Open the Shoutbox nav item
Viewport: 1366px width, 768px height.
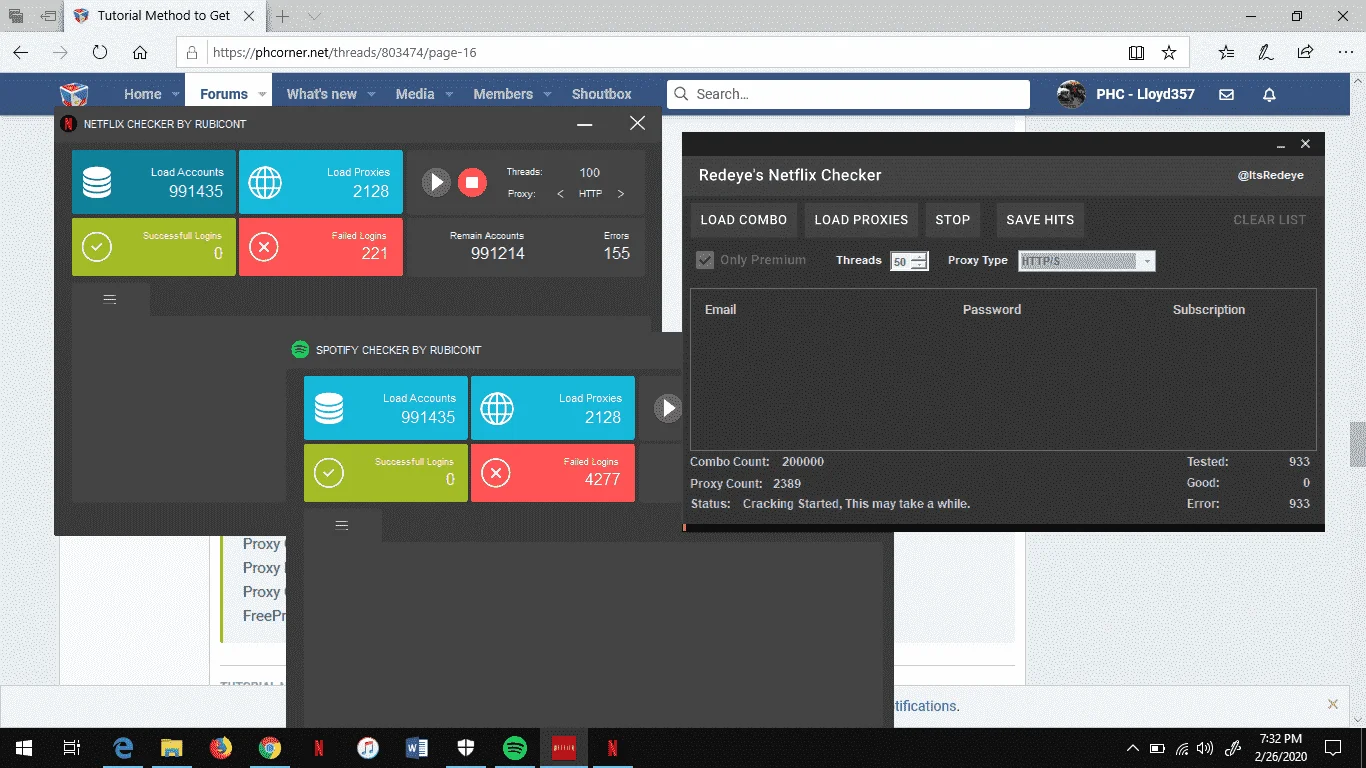tap(602, 94)
